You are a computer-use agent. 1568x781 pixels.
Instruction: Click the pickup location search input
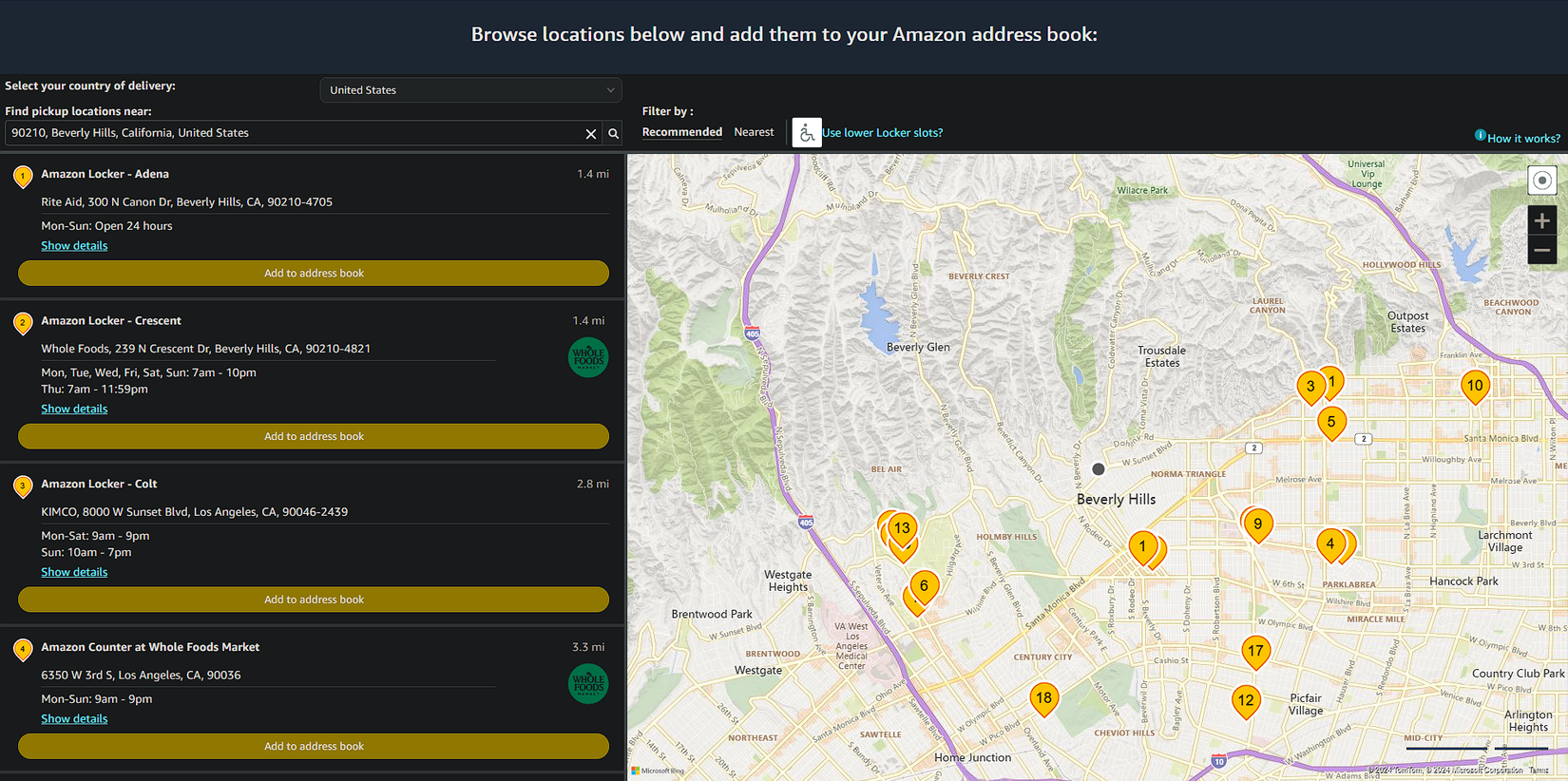tap(295, 134)
